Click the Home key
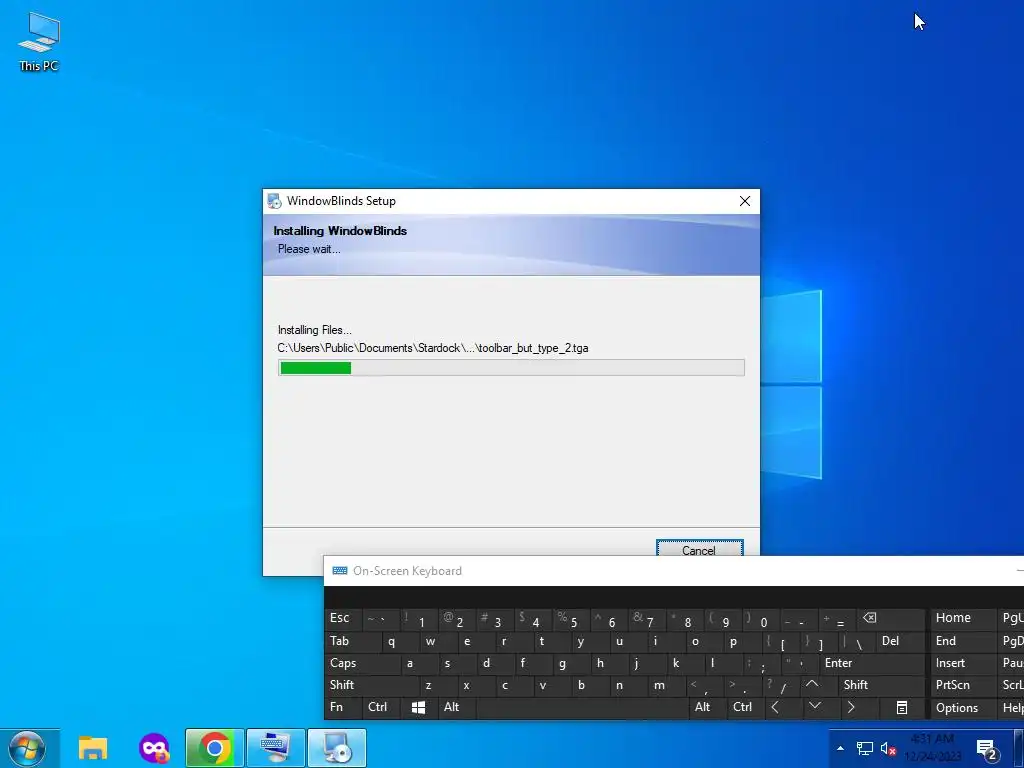 [963, 618]
